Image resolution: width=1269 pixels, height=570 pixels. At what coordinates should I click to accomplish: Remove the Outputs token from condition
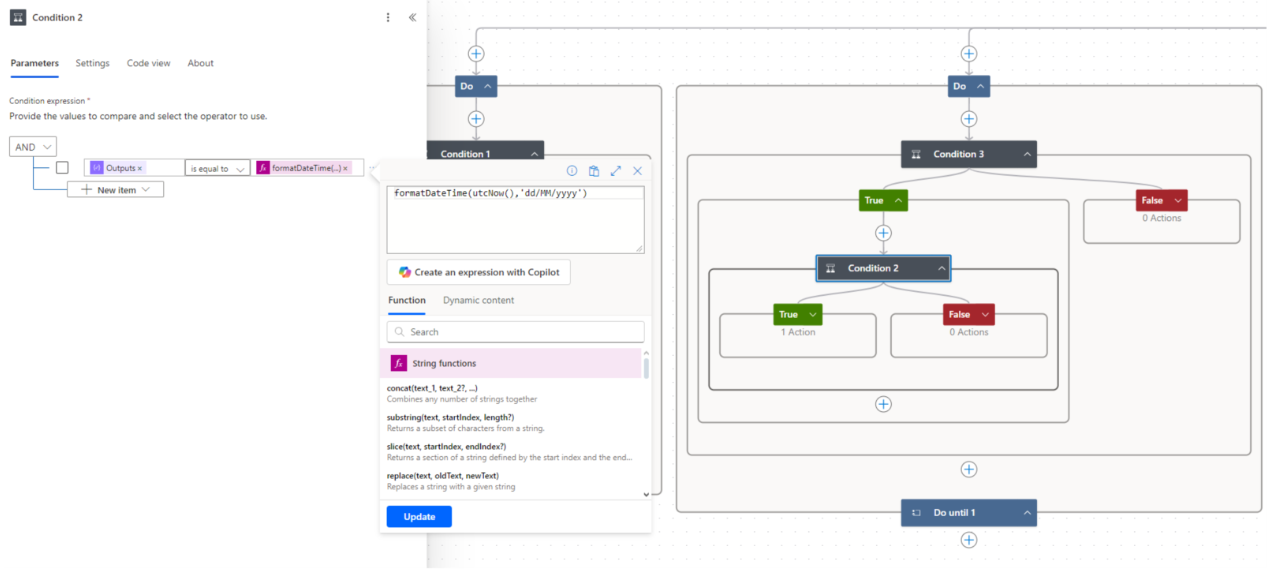140,169
